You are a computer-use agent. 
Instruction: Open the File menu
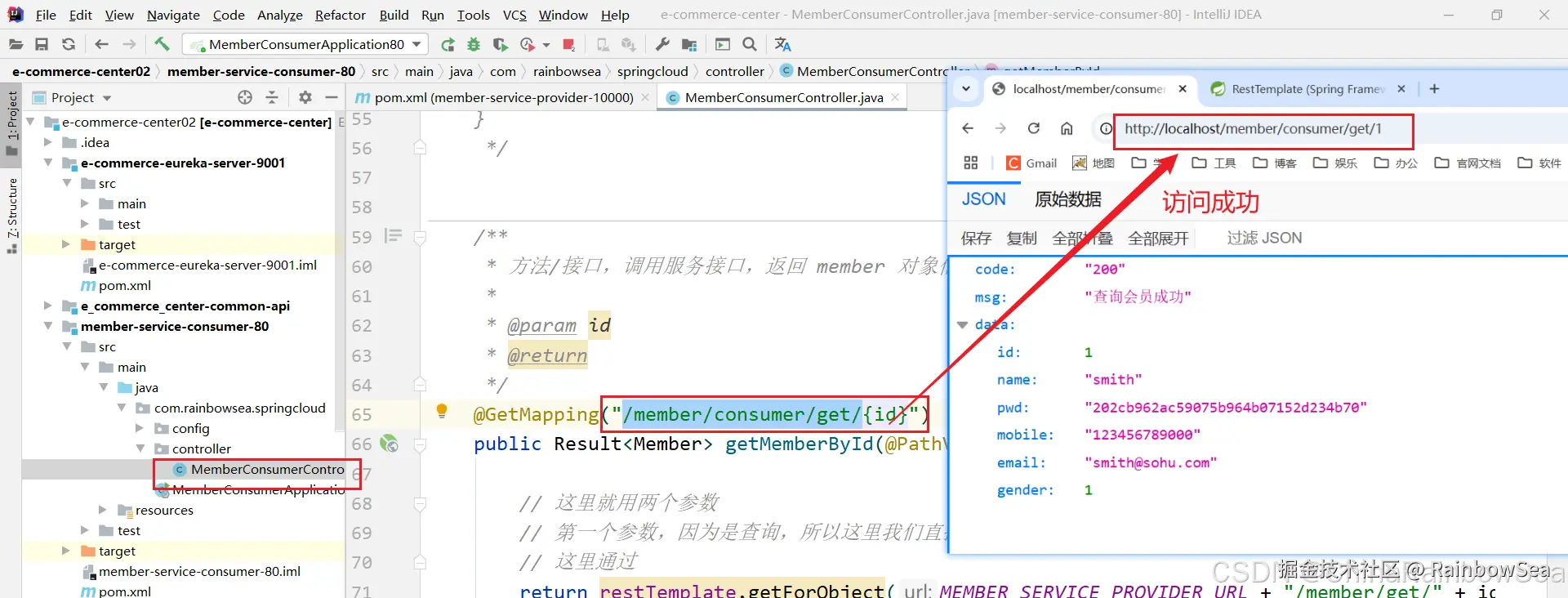(46, 15)
